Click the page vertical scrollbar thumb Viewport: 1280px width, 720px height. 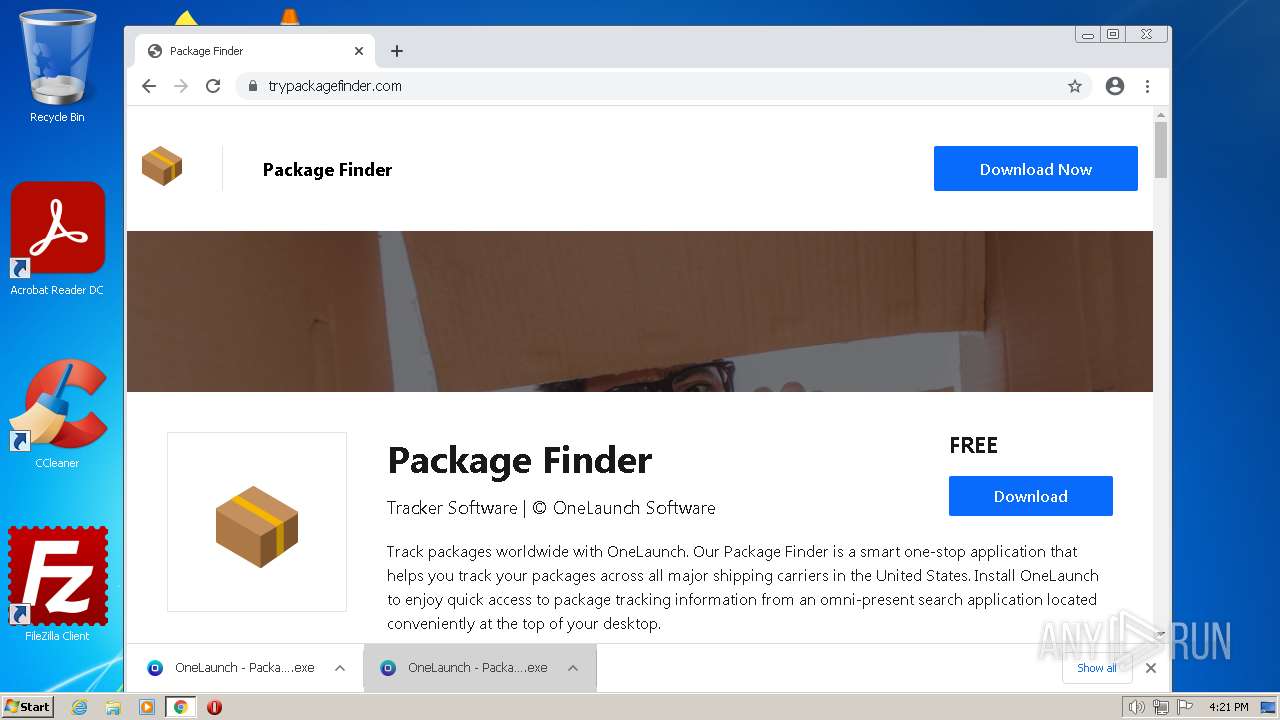(1161, 150)
